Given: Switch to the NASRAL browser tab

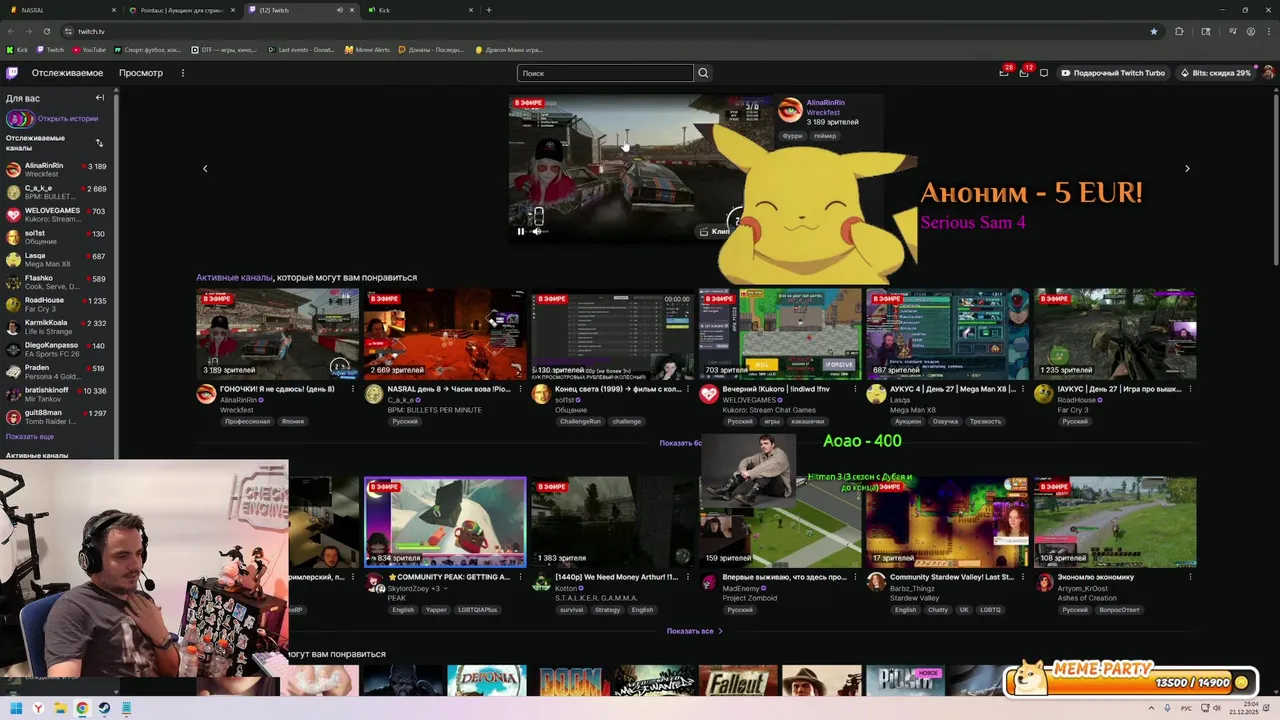Looking at the screenshot, I should pyautogui.click(x=60, y=10).
